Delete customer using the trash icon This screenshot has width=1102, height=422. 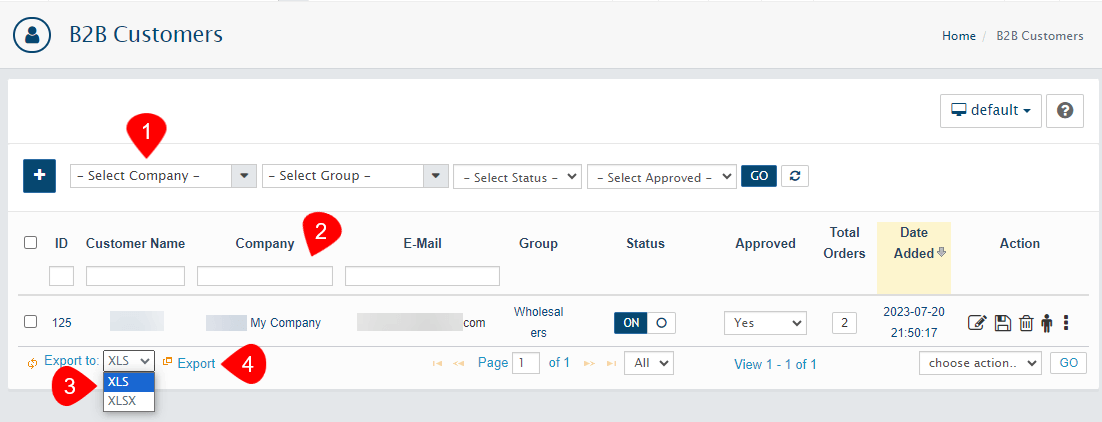(x=1026, y=323)
